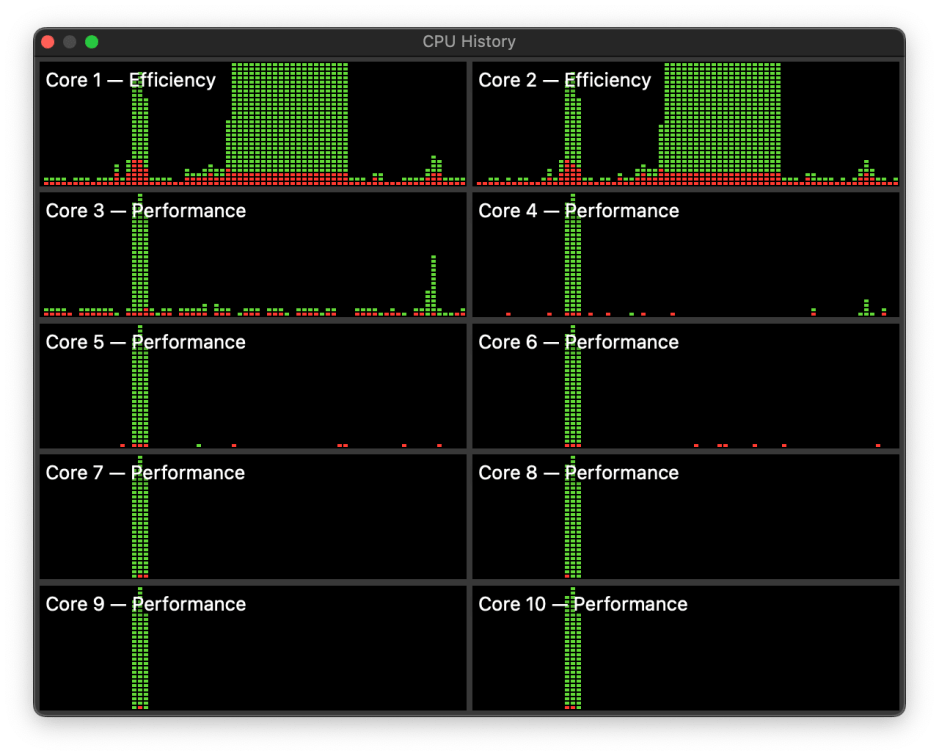The image size is (939, 756).
Task: Click the Core 2 — Efficiency label
Action: (564, 80)
